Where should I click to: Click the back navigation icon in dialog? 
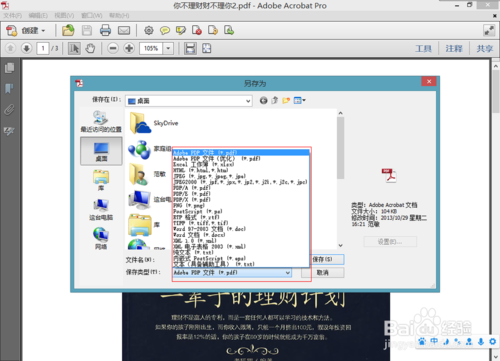[263, 100]
